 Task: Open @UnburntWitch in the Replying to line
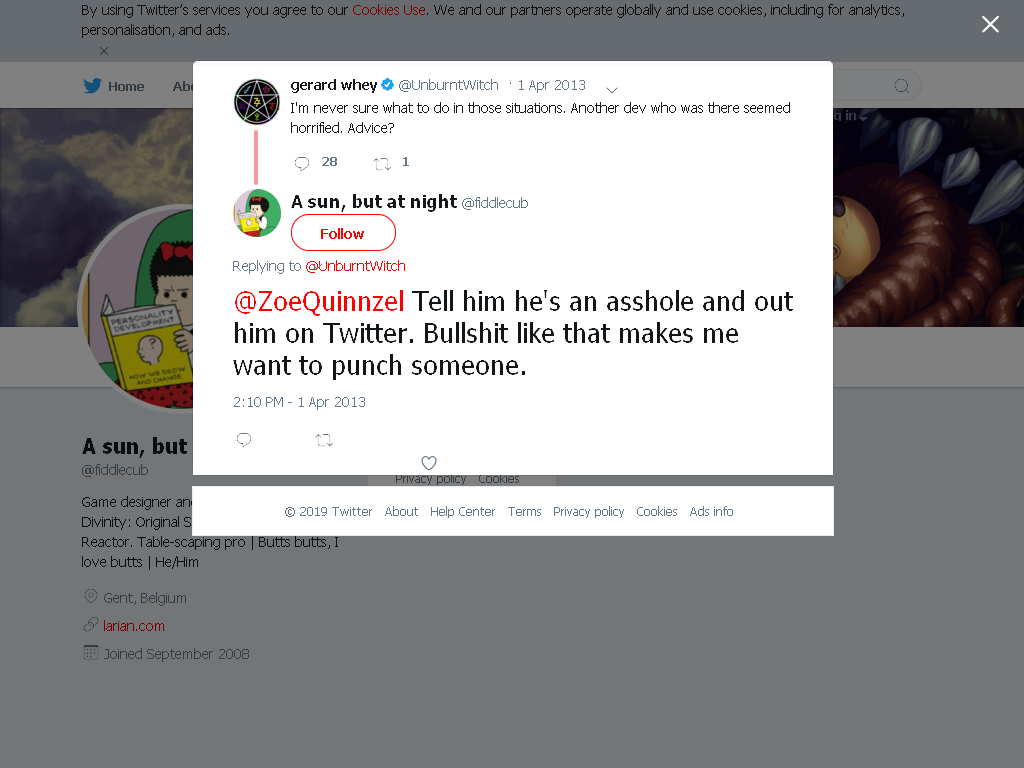pyautogui.click(x=355, y=266)
